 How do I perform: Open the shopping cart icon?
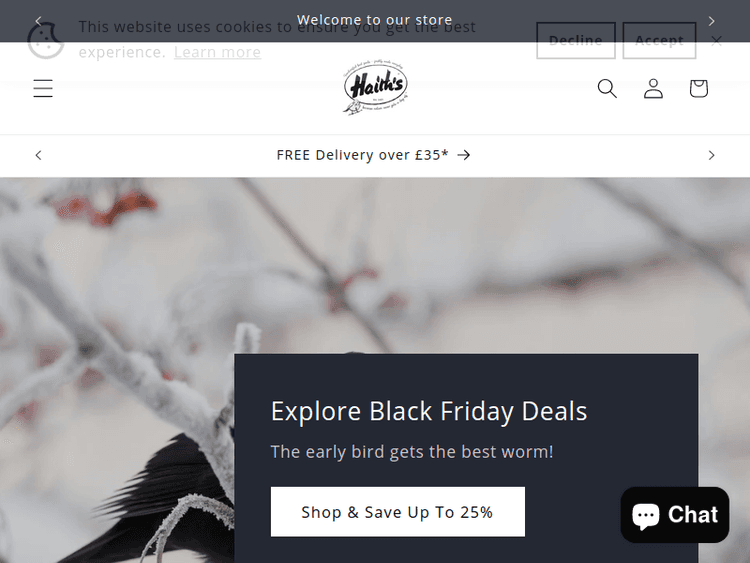click(x=698, y=88)
